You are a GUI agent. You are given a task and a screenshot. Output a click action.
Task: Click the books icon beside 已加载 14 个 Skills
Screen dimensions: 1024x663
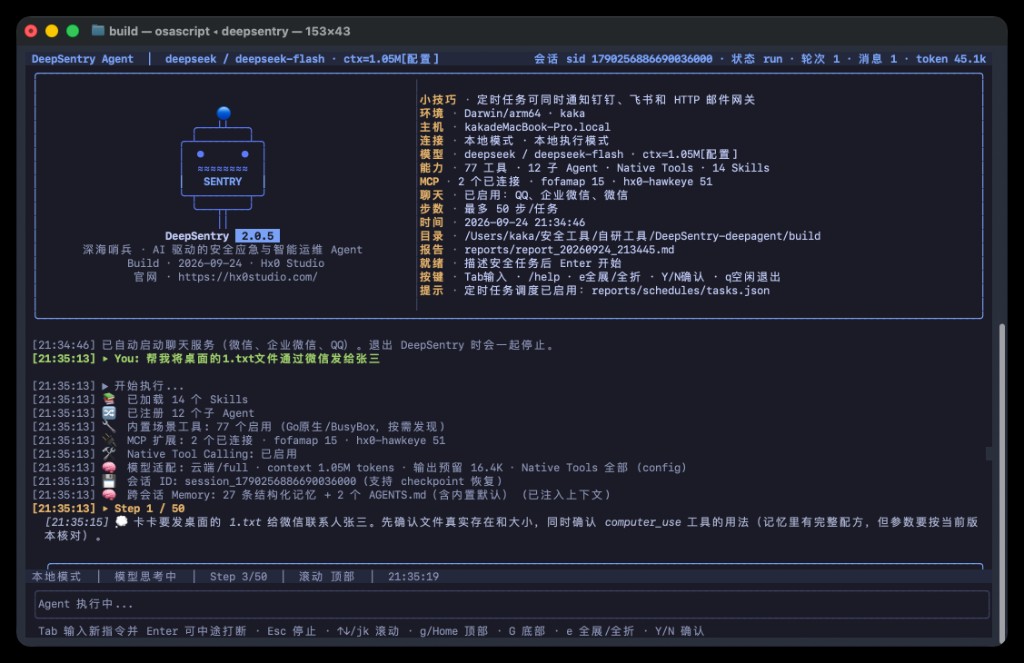[108, 399]
